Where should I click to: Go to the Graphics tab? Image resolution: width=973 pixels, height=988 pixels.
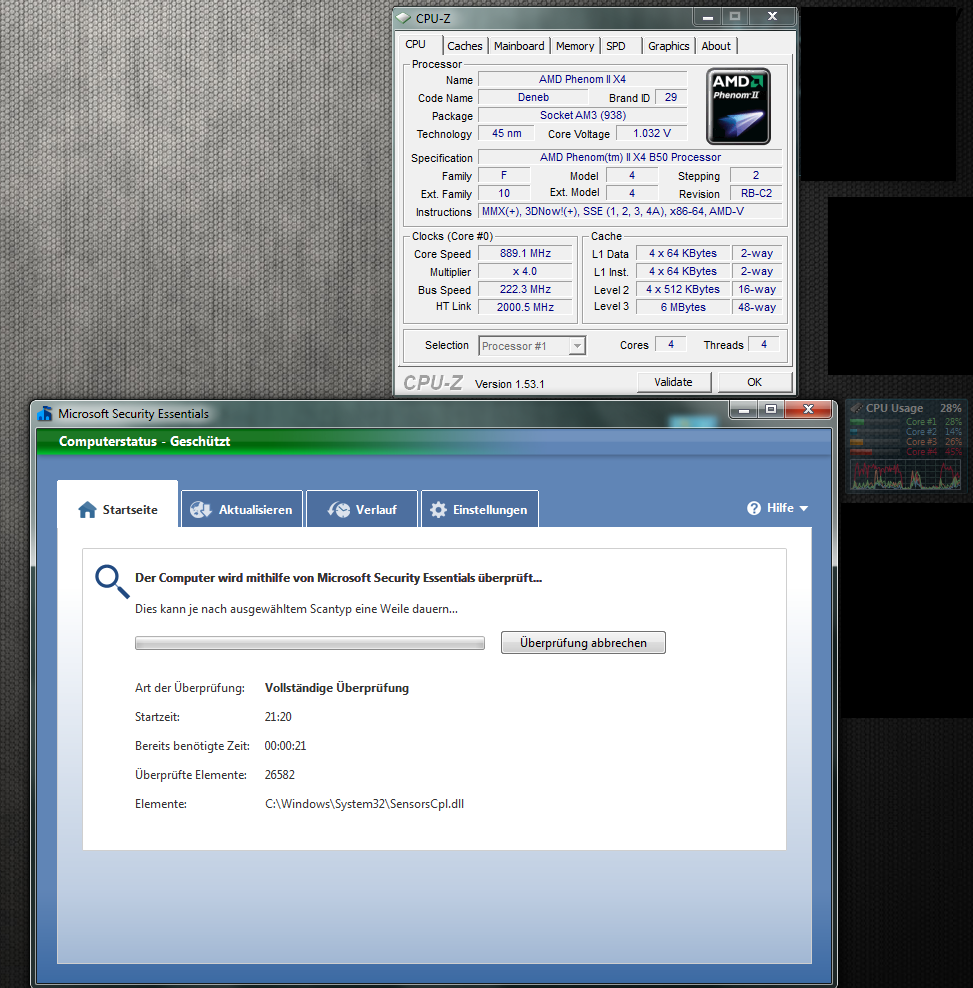[668, 46]
